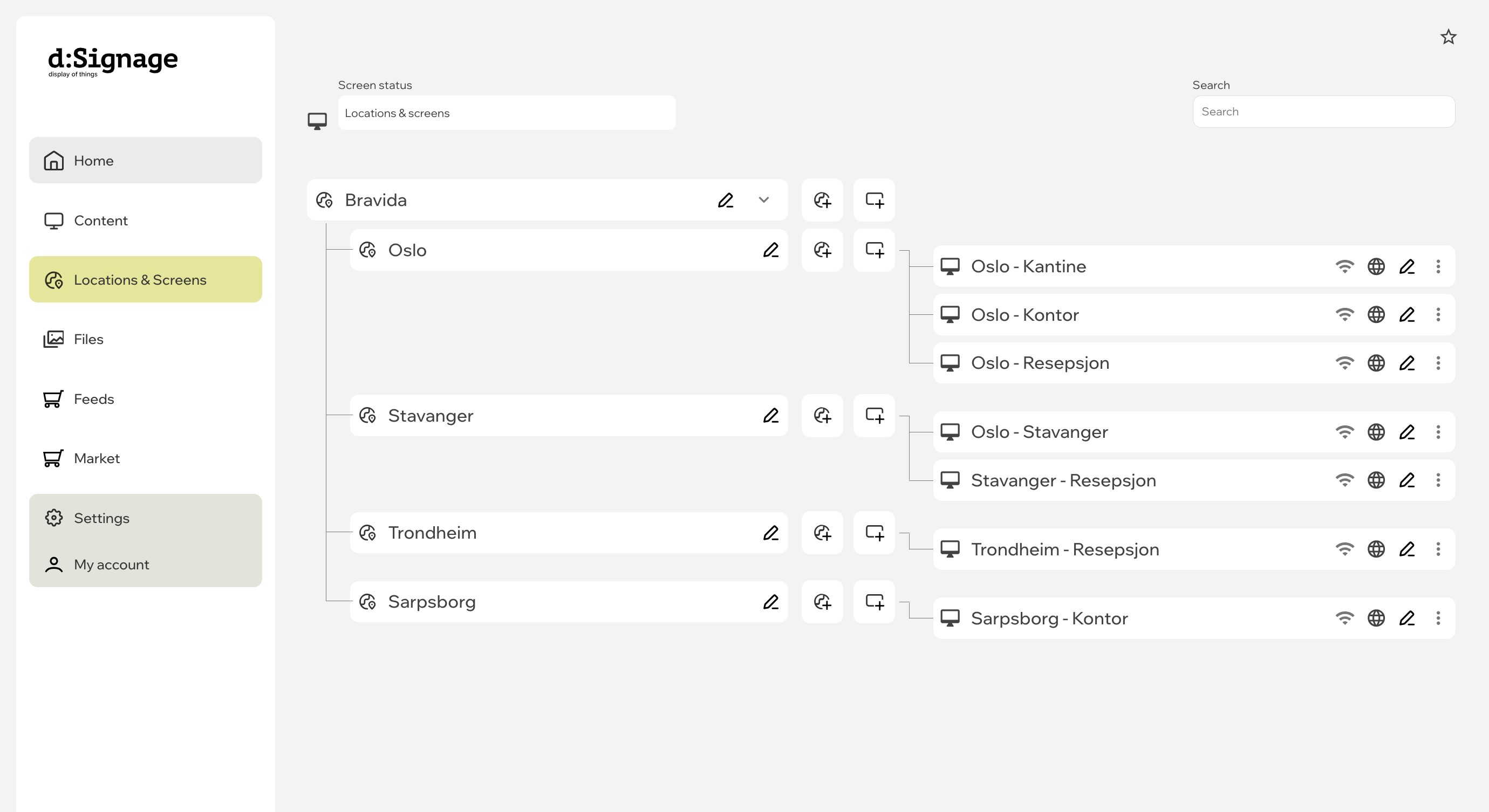This screenshot has width=1489, height=812.
Task: Click wifi icon for Oslo - Kantine
Action: (1344, 266)
